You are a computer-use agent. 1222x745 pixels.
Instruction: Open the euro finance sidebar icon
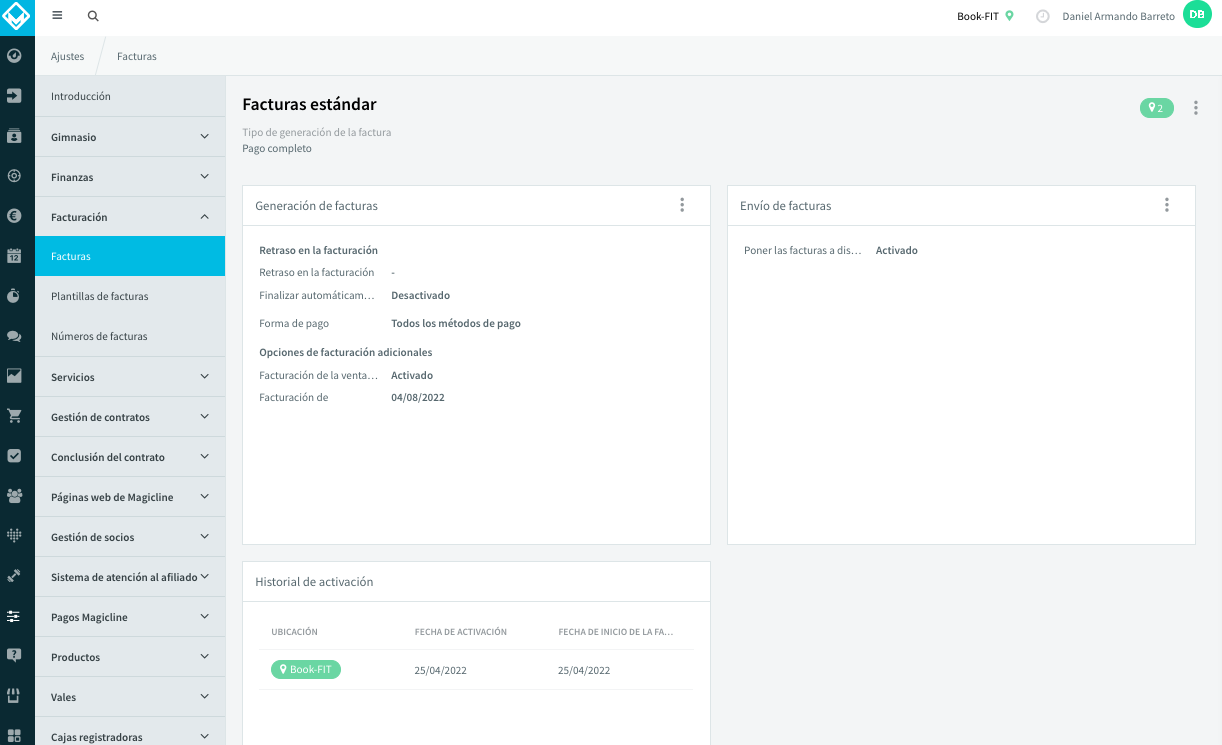pyautogui.click(x=14, y=215)
